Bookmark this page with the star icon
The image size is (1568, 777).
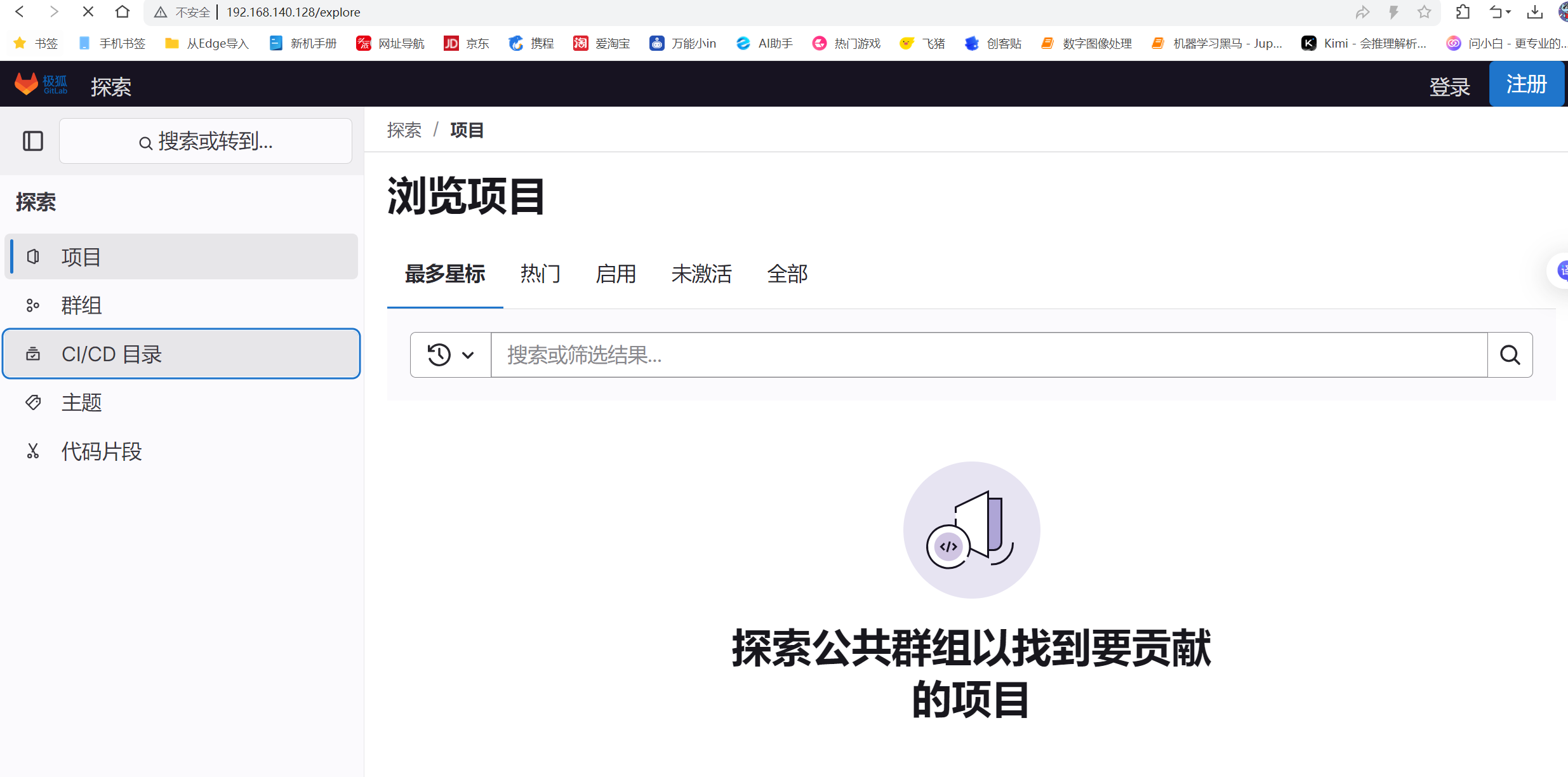1424,12
